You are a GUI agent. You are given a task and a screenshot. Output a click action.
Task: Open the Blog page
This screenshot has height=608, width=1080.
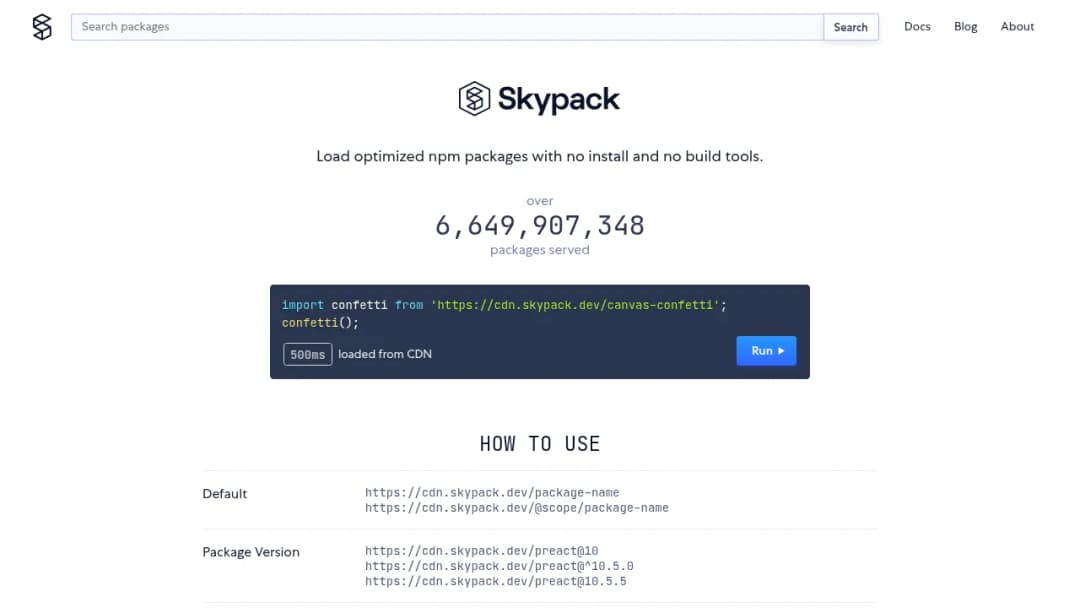[x=965, y=26]
